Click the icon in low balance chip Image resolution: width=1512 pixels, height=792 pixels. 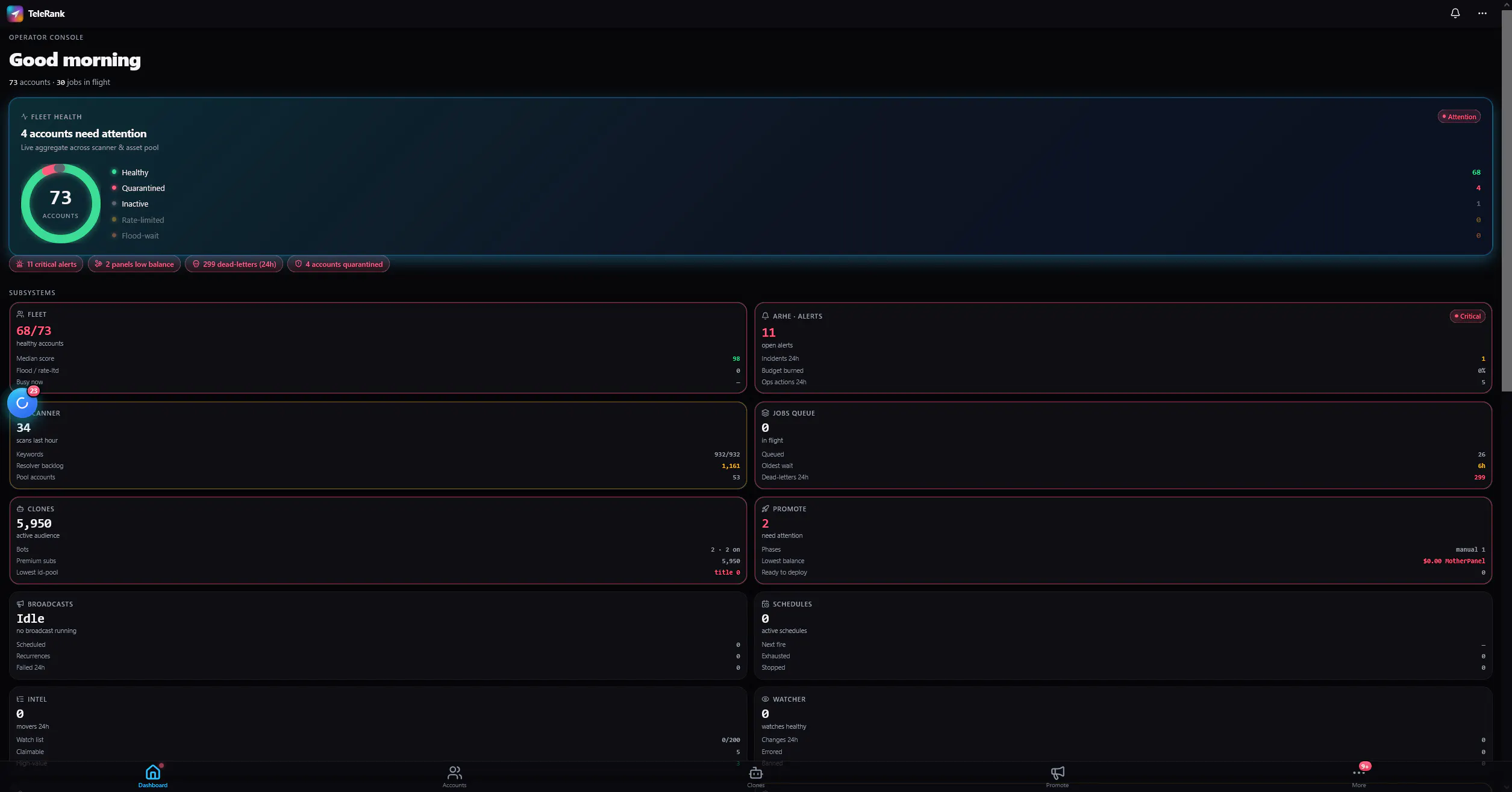pyautogui.click(x=98, y=264)
